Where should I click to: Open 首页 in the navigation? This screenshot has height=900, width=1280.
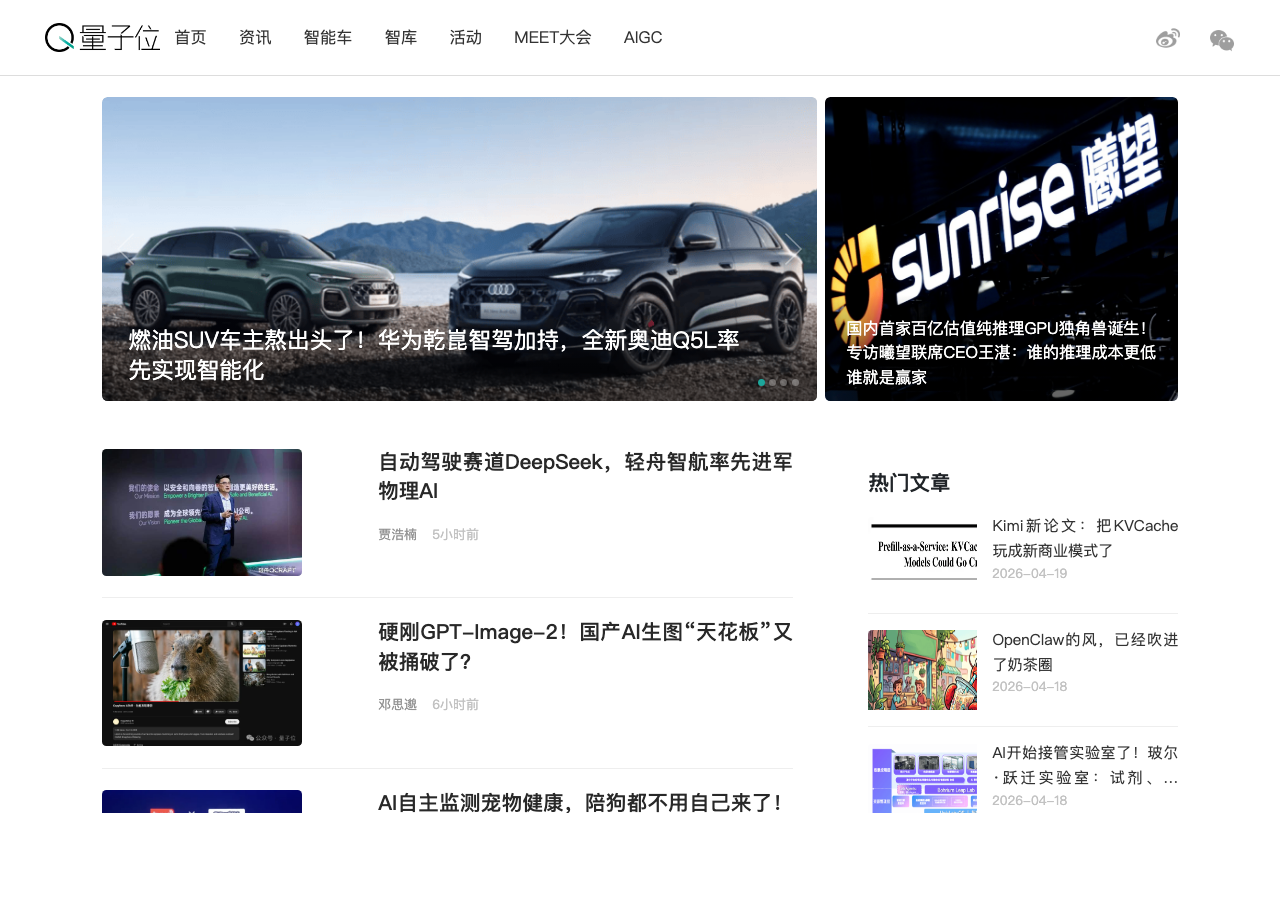190,38
